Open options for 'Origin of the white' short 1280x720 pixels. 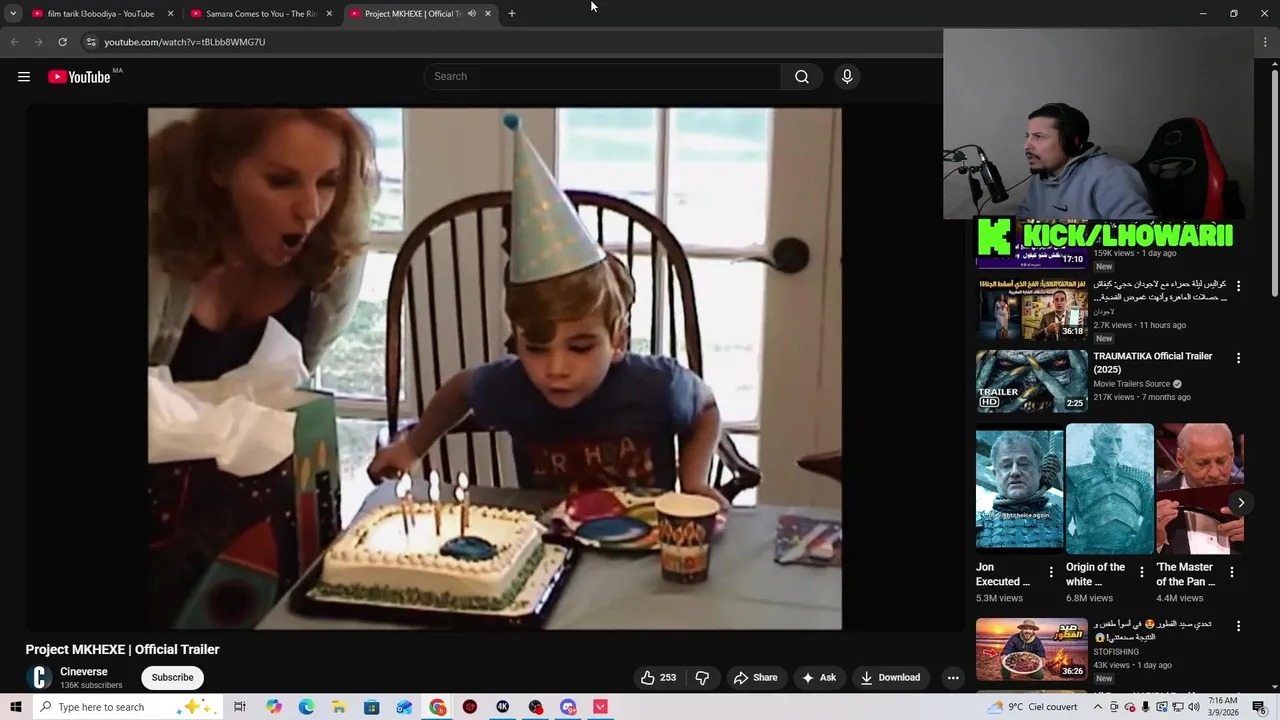(x=1141, y=572)
